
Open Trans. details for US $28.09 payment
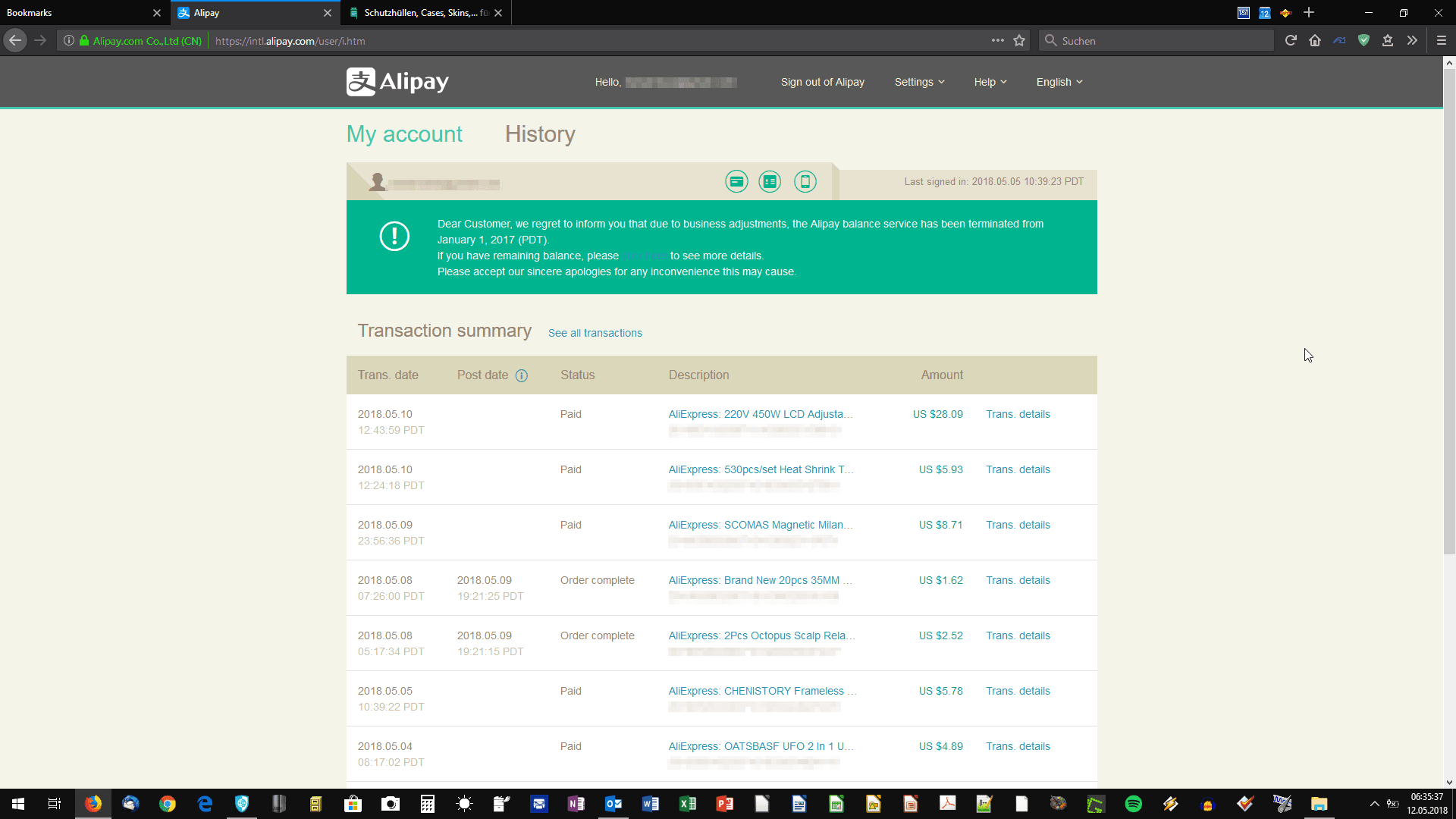pyautogui.click(x=1018, y=414)
